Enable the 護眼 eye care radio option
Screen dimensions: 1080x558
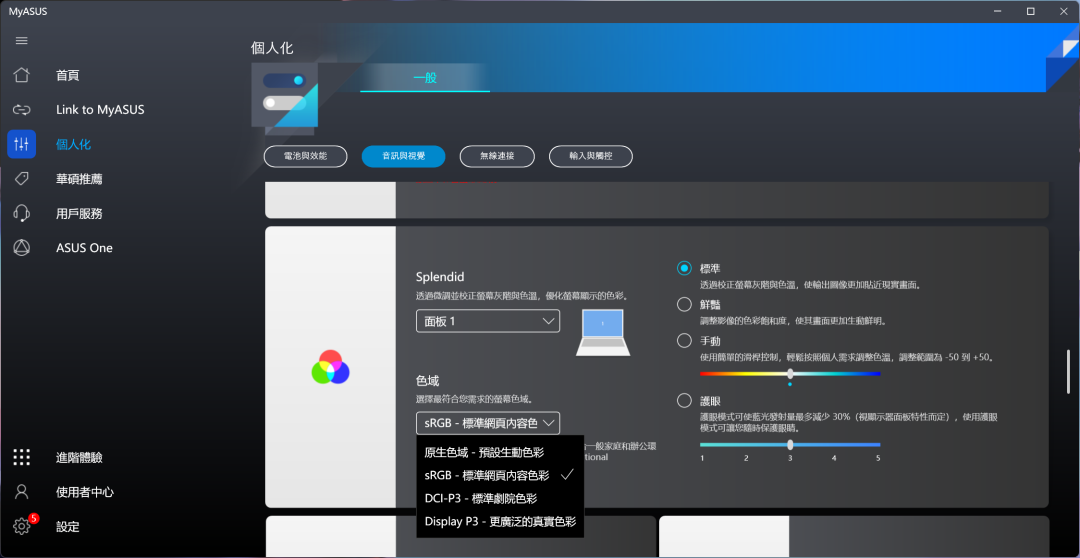pyautogui.click(x=684, y=400)
